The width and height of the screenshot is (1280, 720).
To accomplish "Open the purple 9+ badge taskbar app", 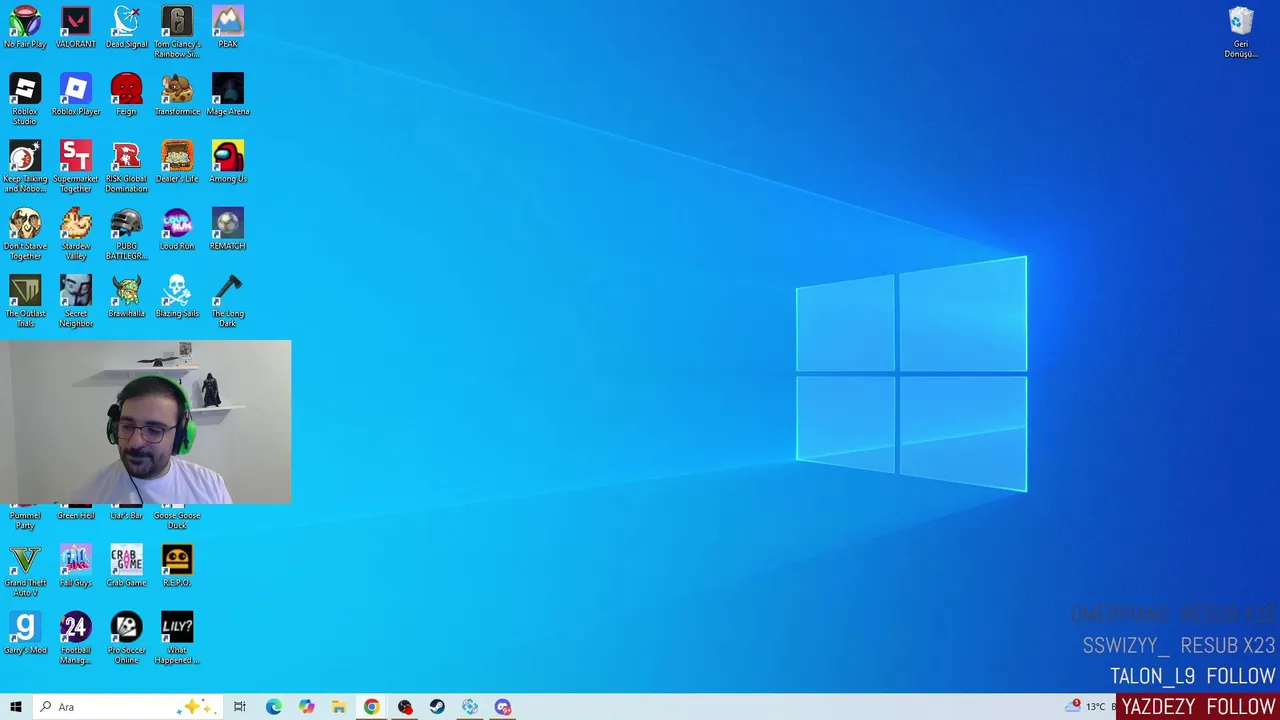I will [x=503, y=707].
